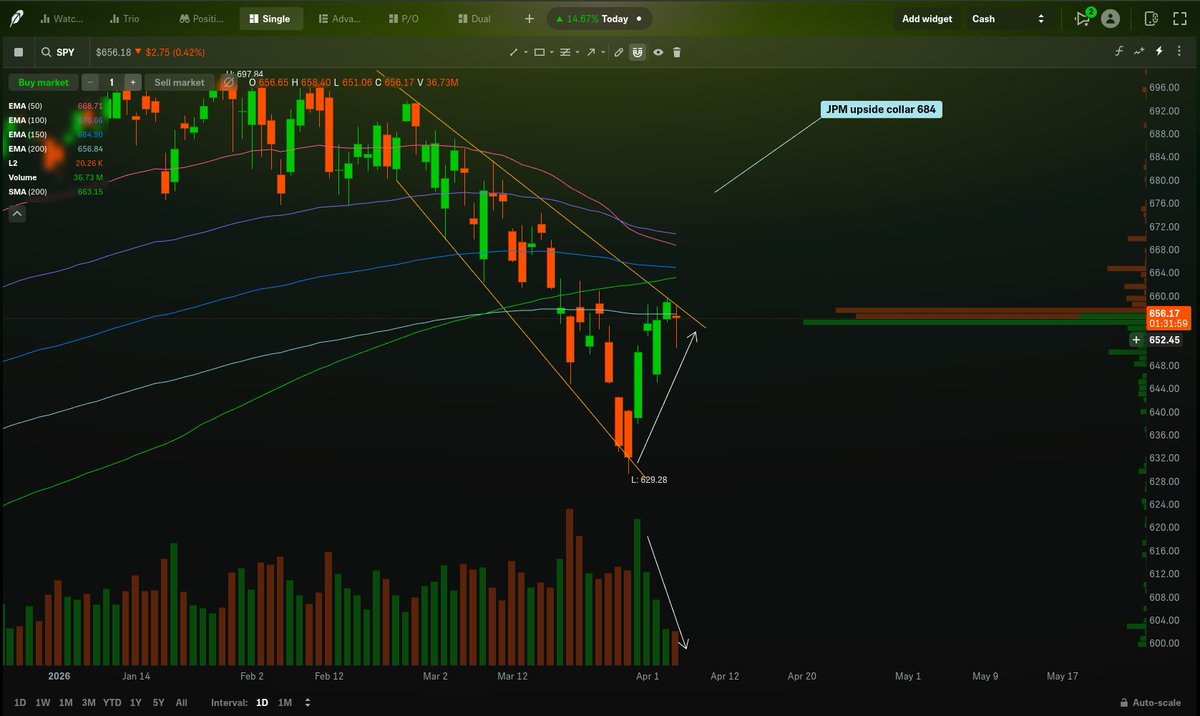The height and width of the screenshot is (716, 1200).
Task: Toggle drawings visibility eye icon
Action: coord(658,52)
